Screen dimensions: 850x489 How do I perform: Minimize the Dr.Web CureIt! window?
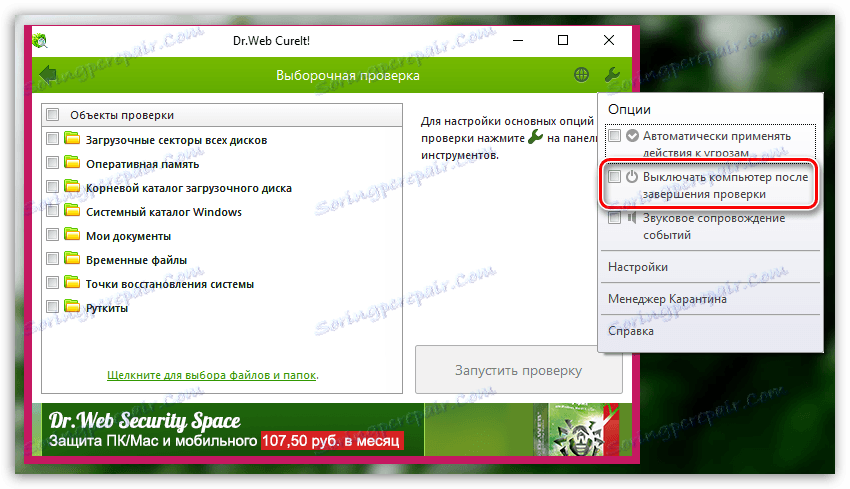(x=518, y=40)
